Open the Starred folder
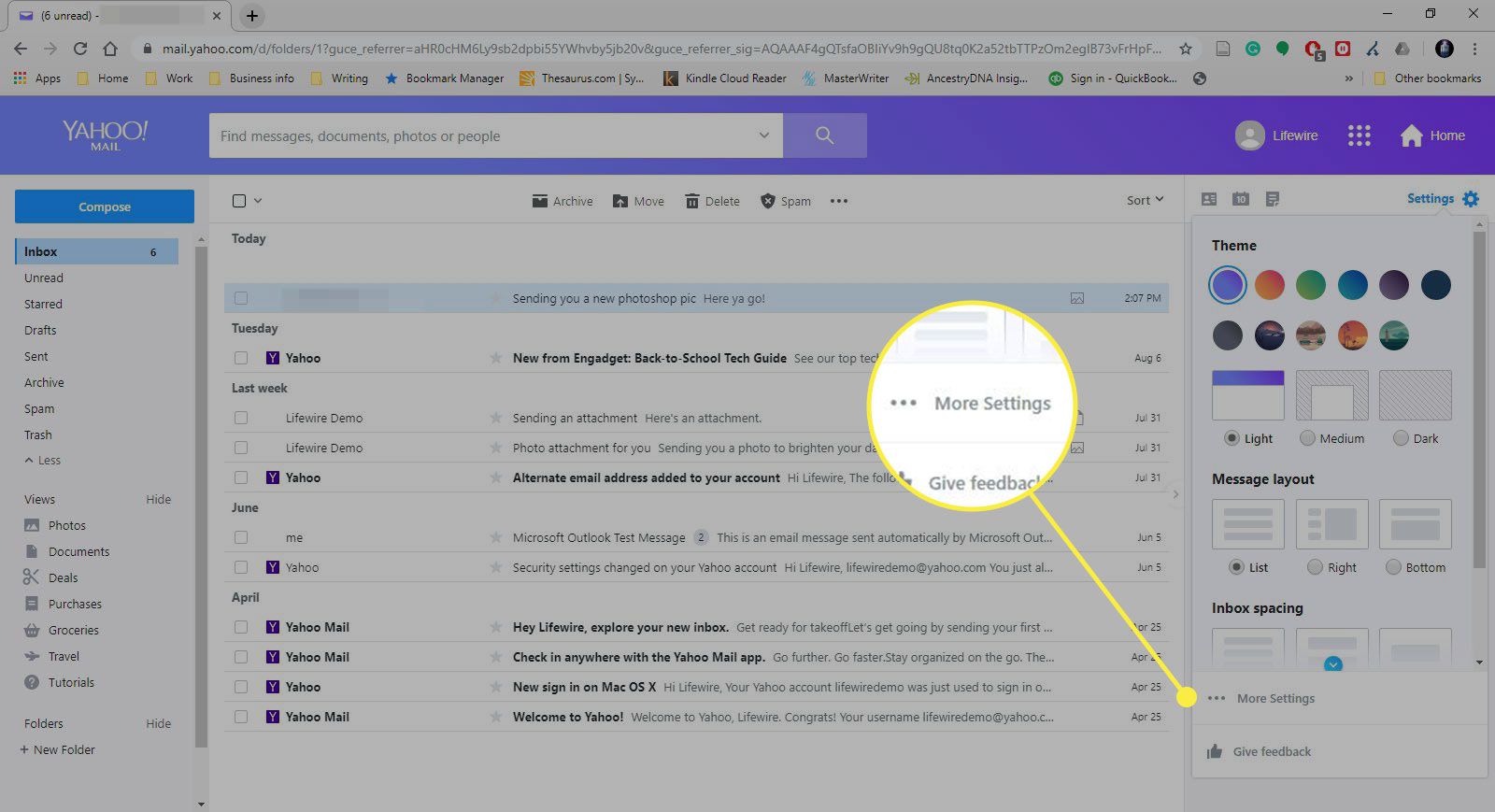The image size is (1495, 812). click(x=43, y=304)
